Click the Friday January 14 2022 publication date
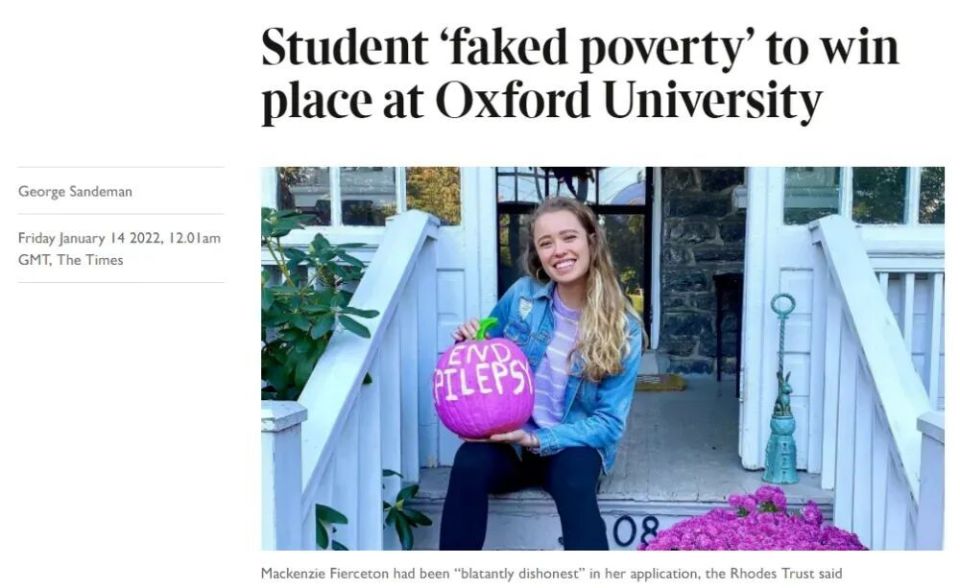Viewport: 960px width, 588px height. click(x=81, y=238)
